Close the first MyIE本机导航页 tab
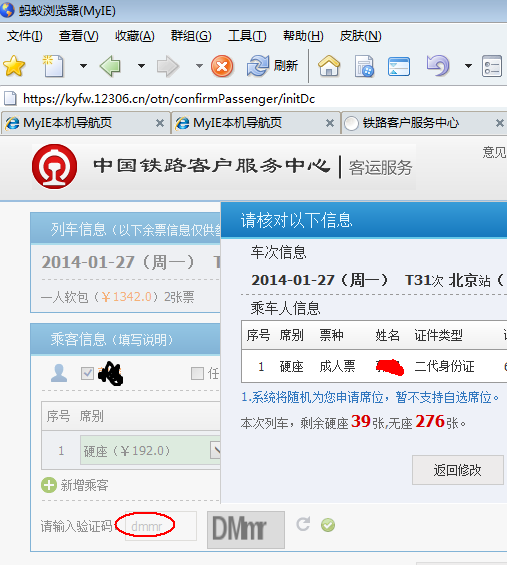507x565 pixels. (x=160, y=124)
